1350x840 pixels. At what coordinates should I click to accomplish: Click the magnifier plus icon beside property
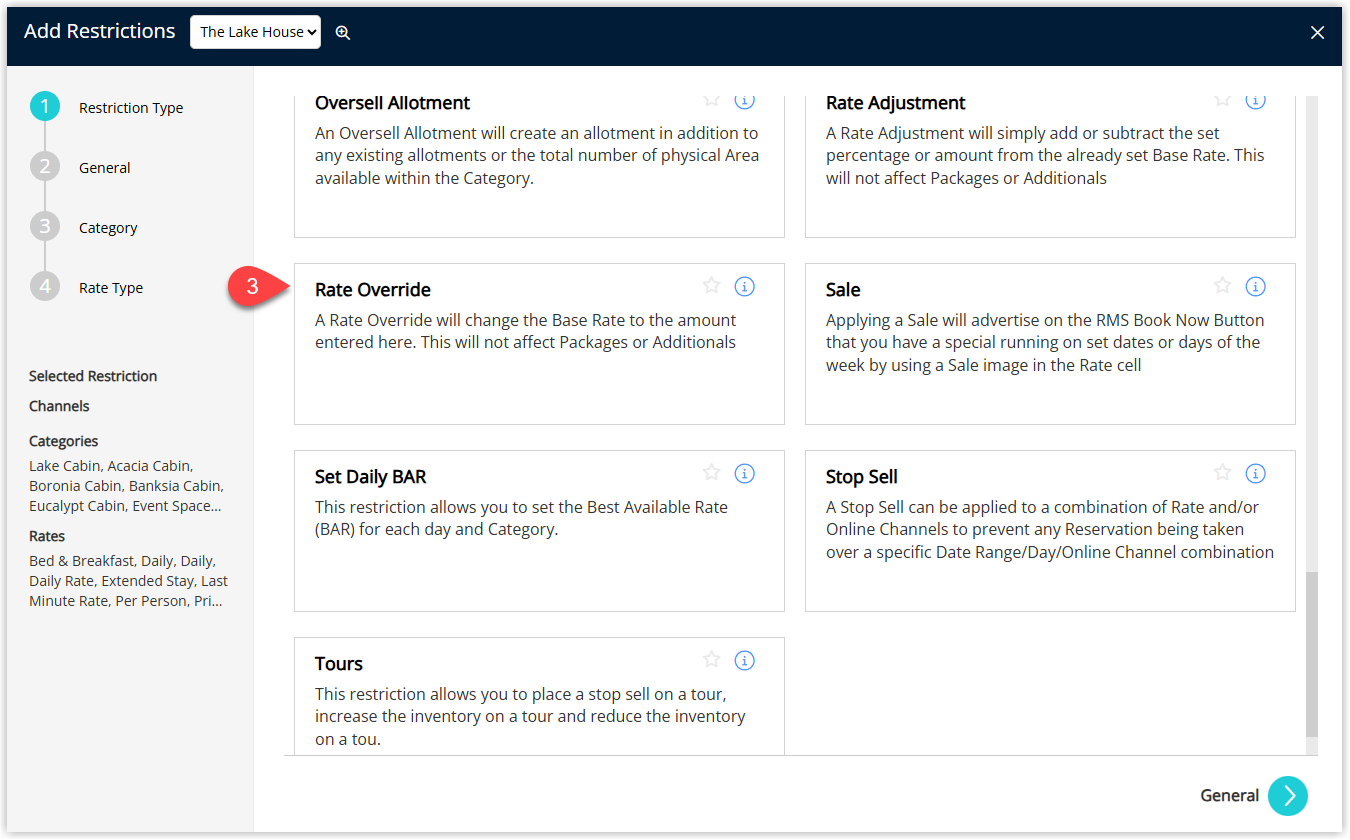(x=343, y=32)
